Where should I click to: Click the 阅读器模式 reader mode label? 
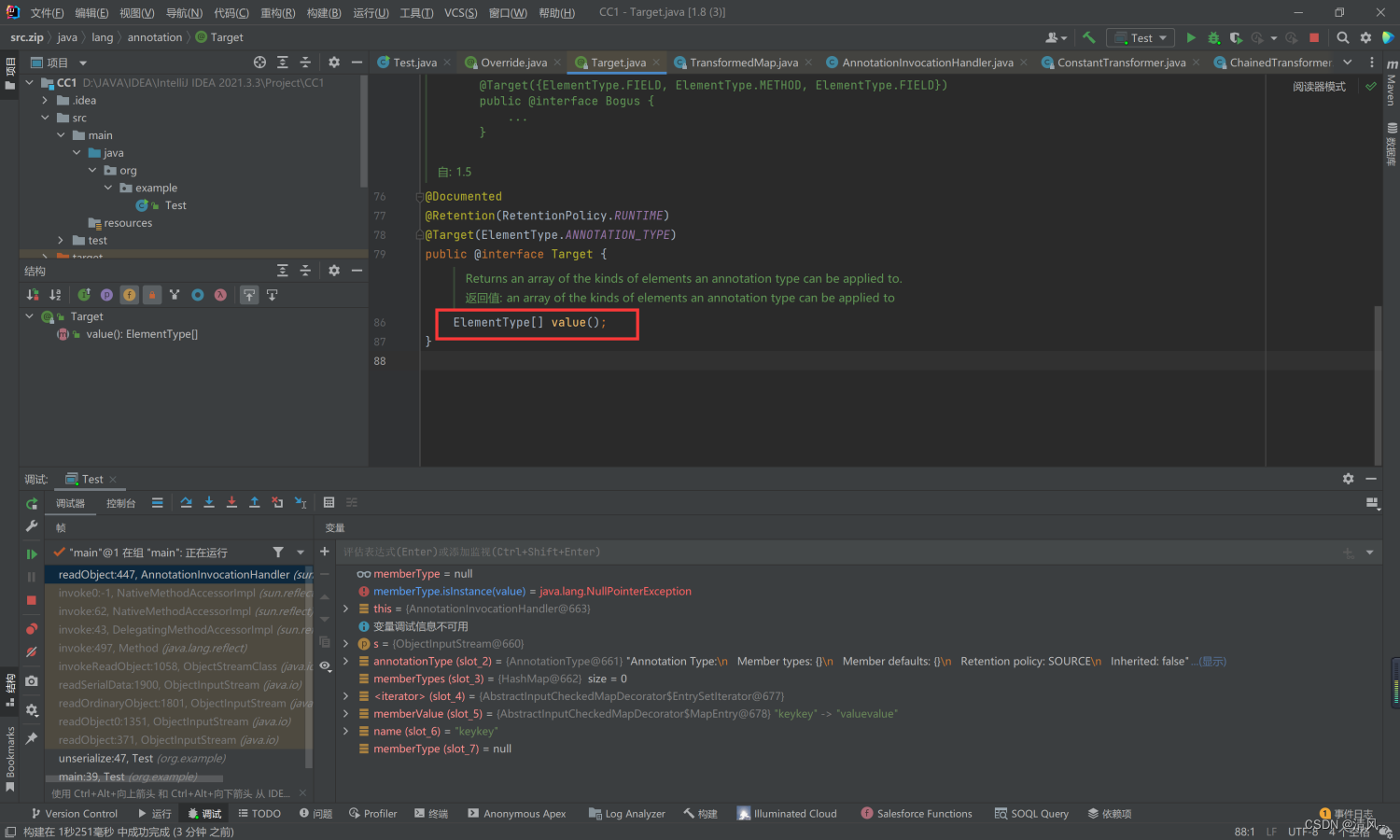tap(1319, 87)
